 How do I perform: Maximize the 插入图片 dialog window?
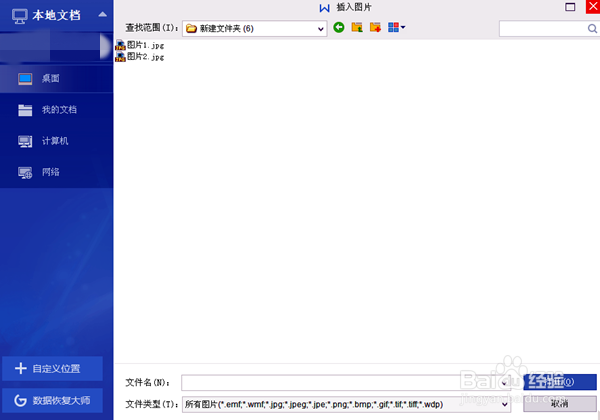click(x=570, y=7)
